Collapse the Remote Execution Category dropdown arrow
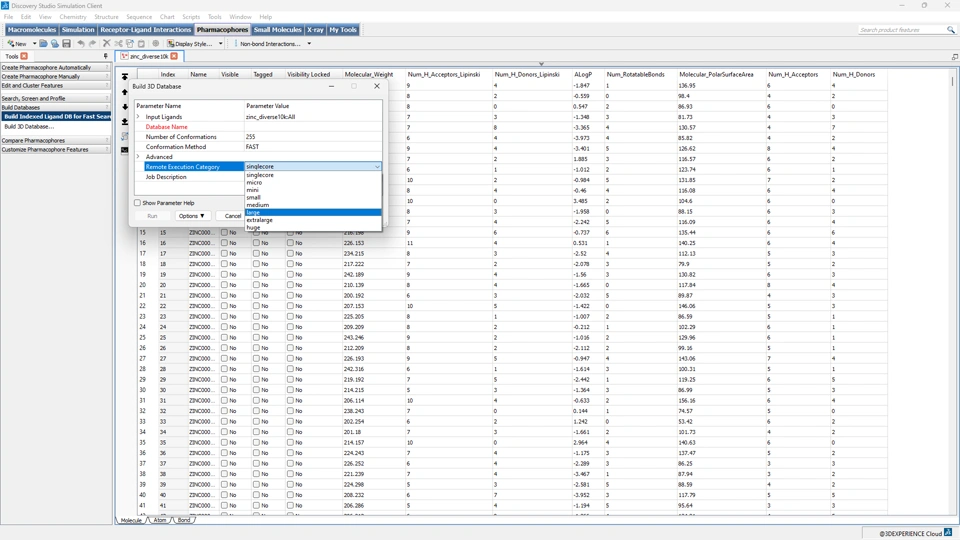This screenshot has width=960, height=540. [377, 167]
